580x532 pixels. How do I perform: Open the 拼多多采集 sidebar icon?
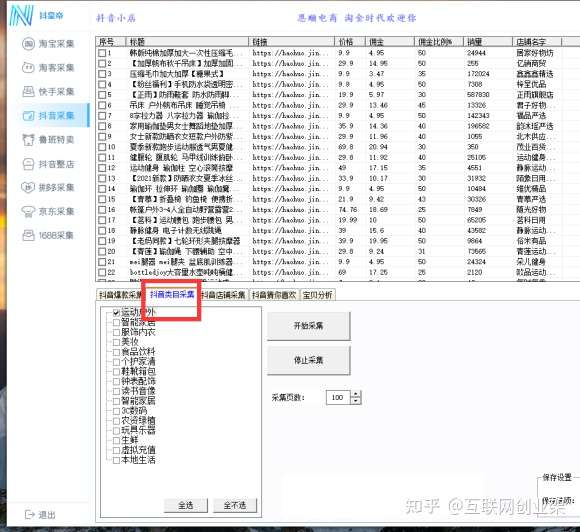[x=28, y=187]
